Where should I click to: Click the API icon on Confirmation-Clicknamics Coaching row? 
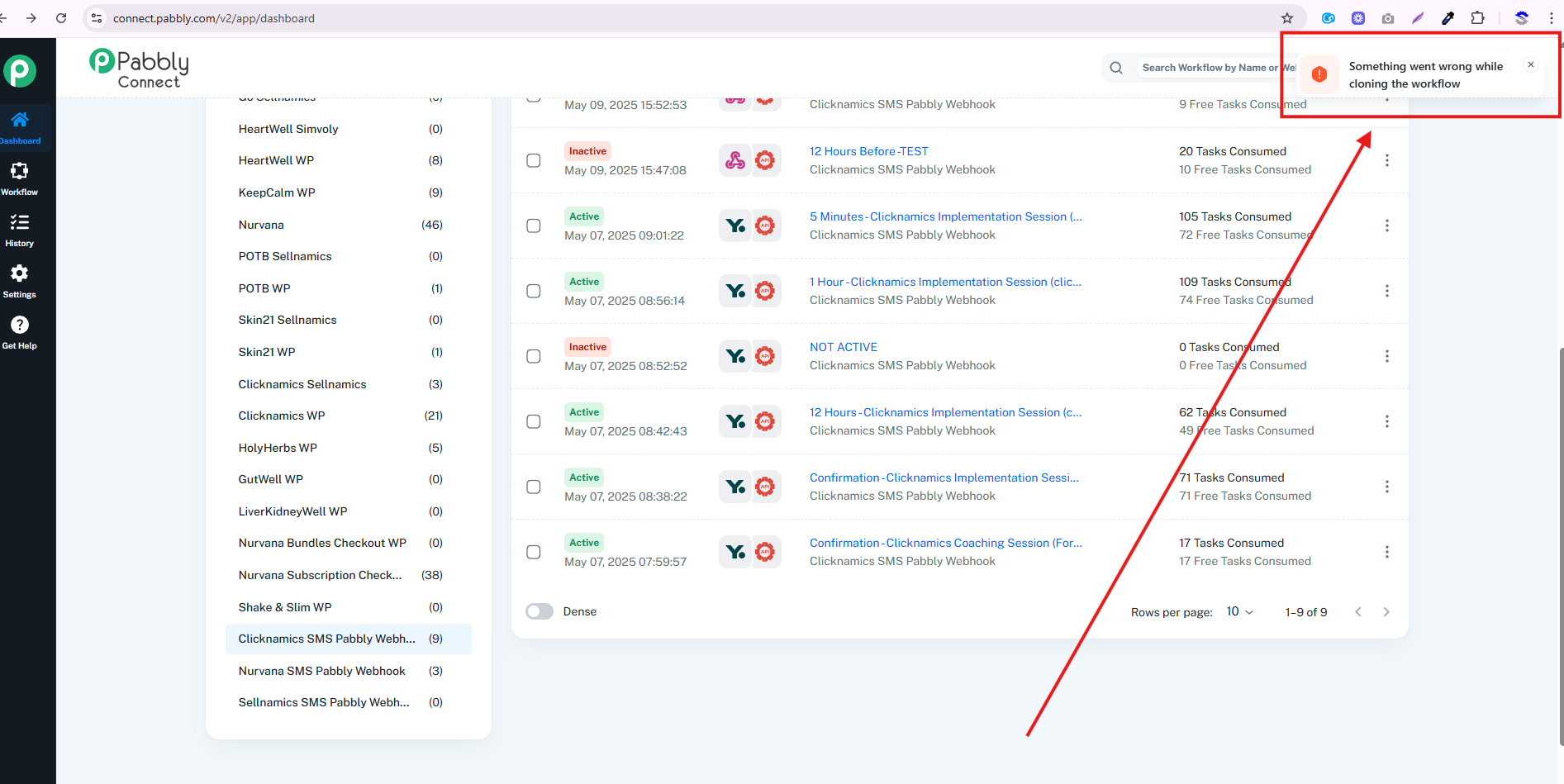coord(766,552)
